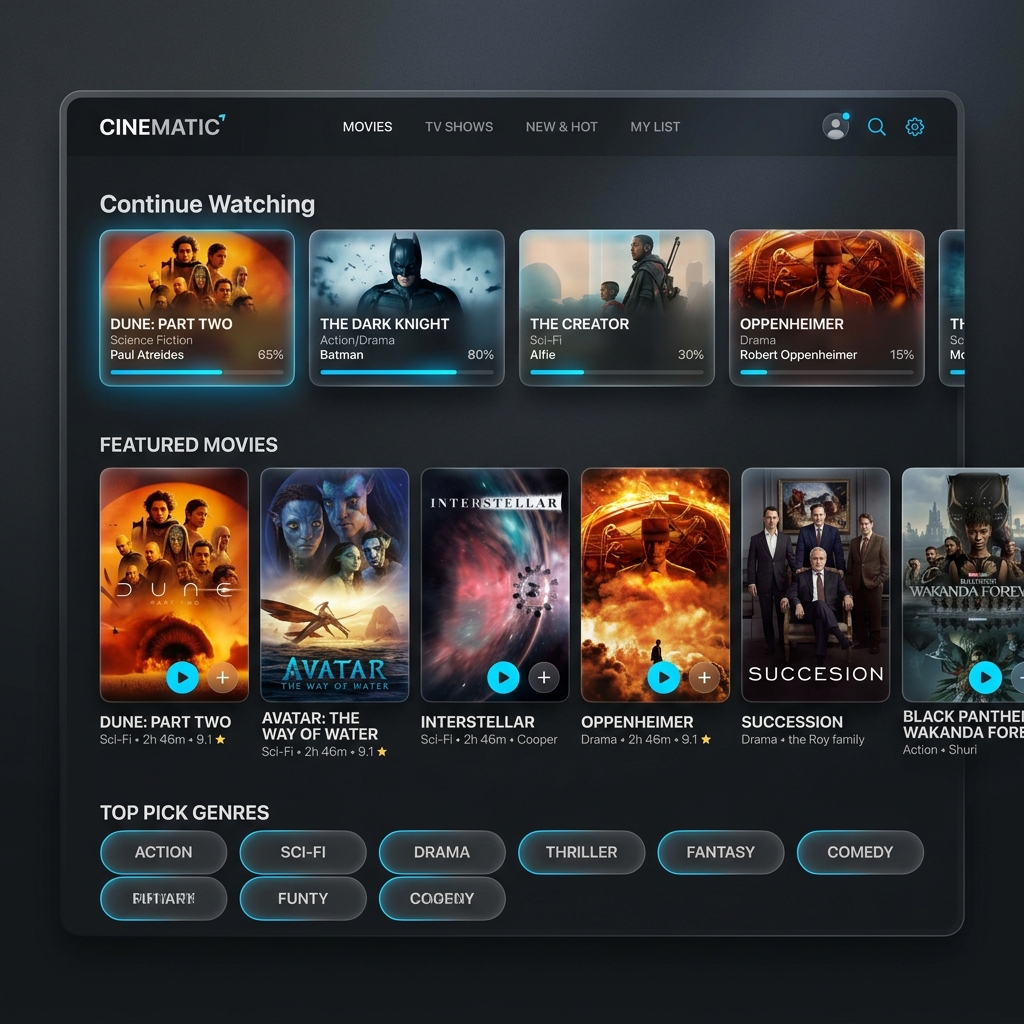Click the play icon on Black Panther poster
Viewport: 1024px width, 1024px height.
[985, 677]
